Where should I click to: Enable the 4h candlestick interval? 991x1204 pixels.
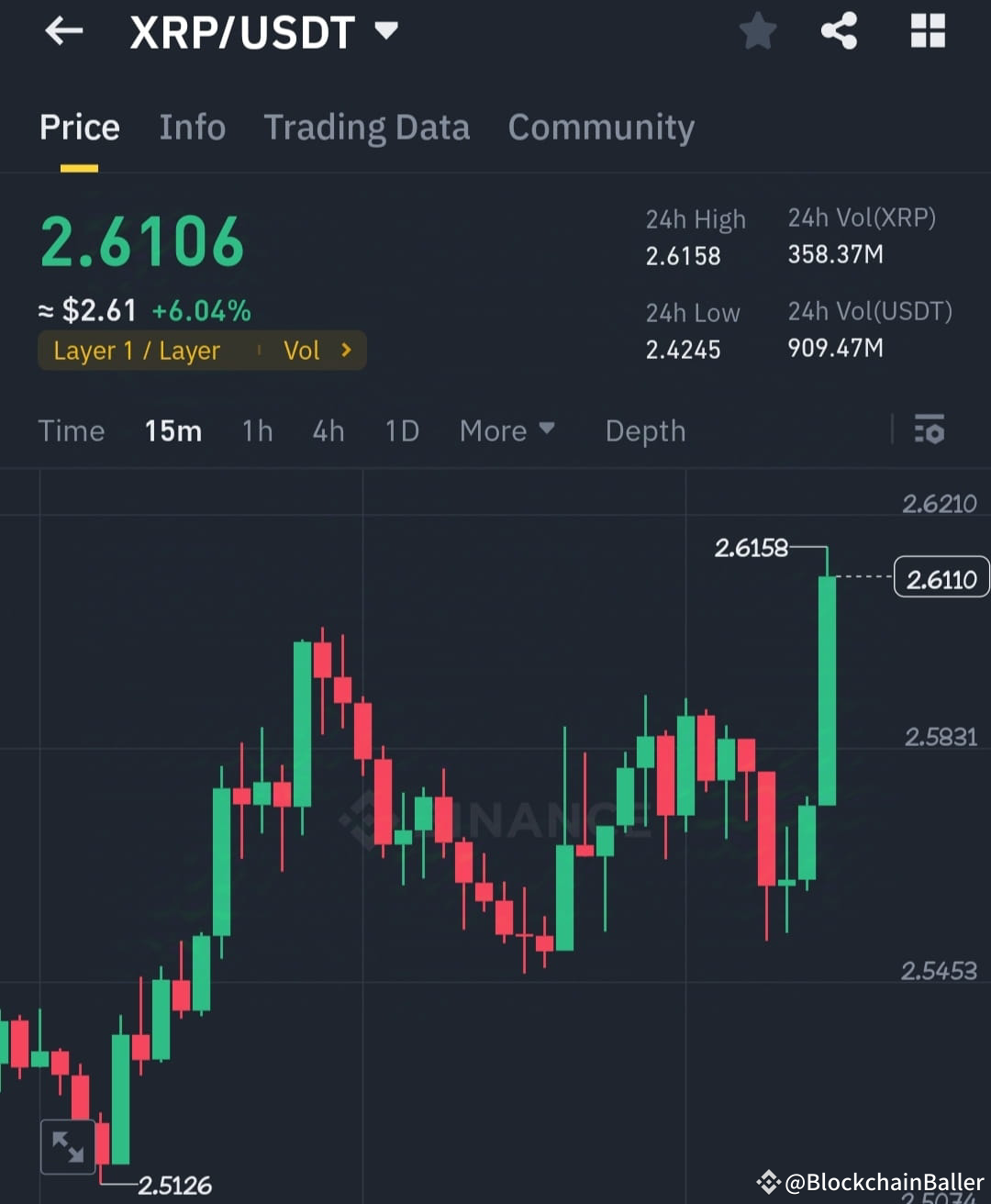pyautogui.click(x=328, y=430)
